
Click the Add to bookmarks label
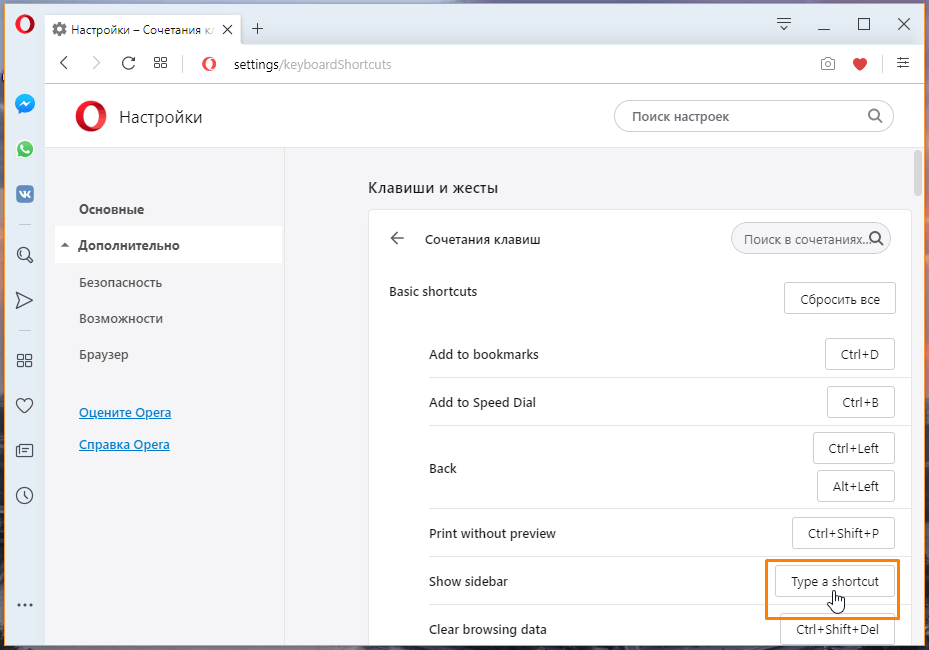pos(483,354)
